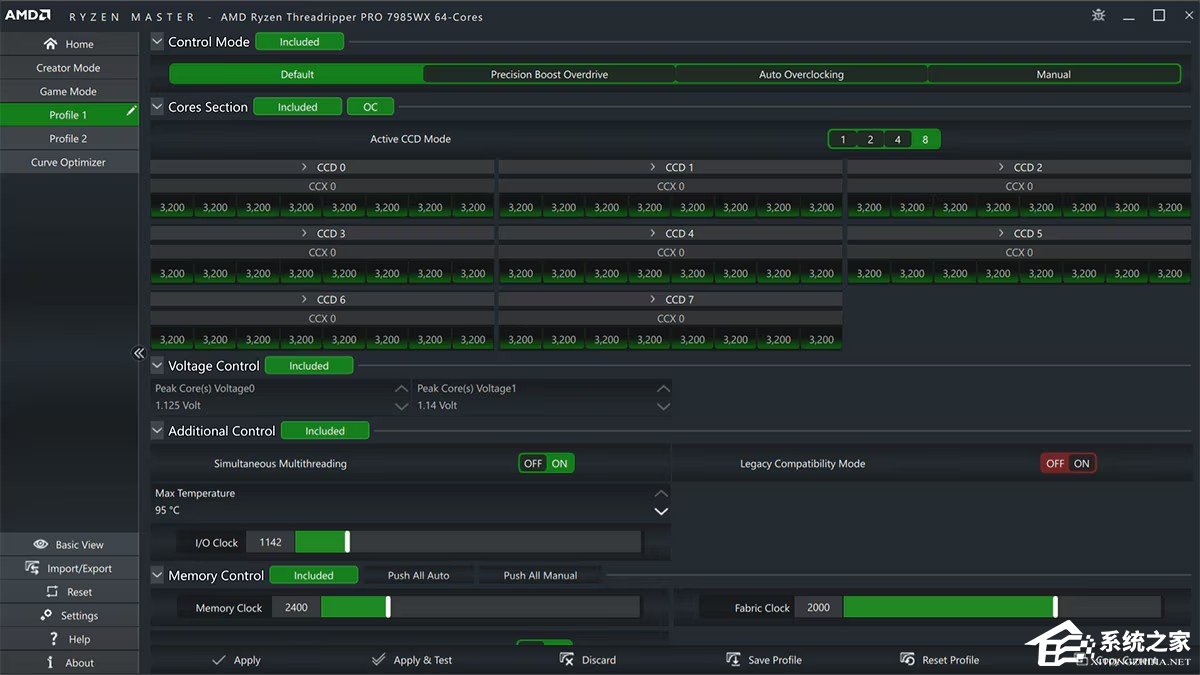1200x675 pixels.
Task: Click Reset Profile button label
Action: point(950,660)
